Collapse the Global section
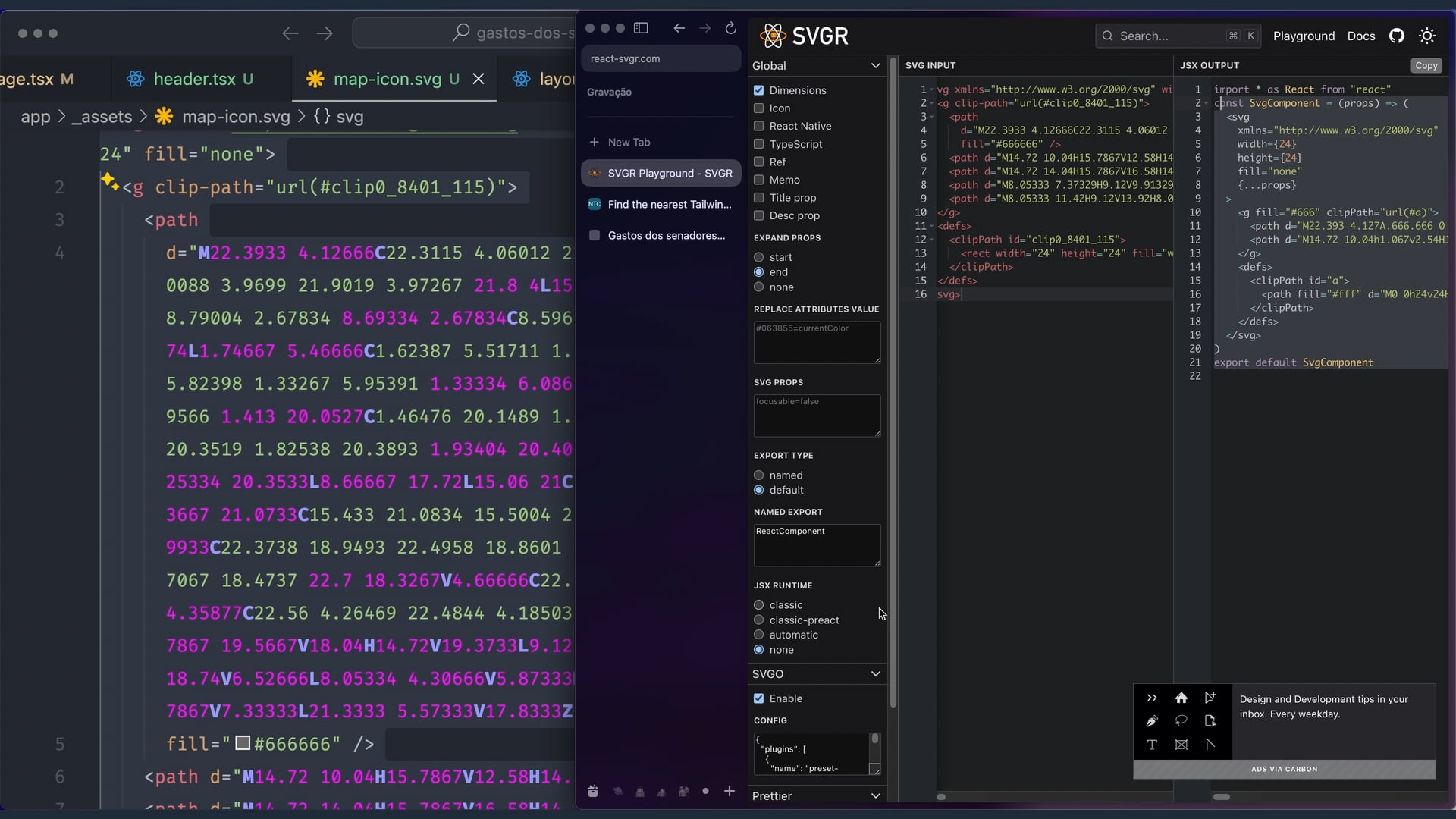The height and width of the screenshot is (819, 1456). [875, 66]
